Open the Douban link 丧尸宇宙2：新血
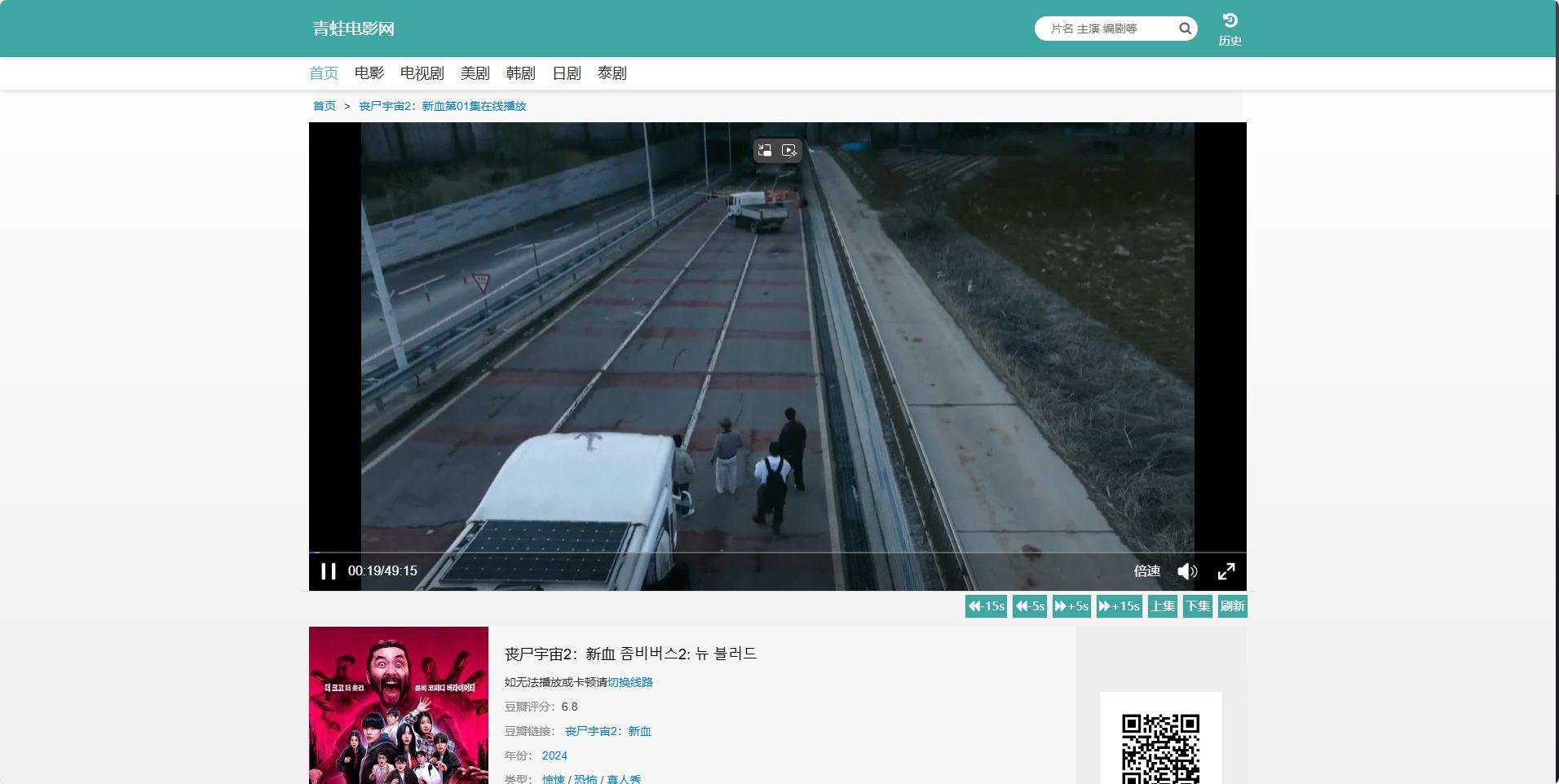 (x=607, y=731)
